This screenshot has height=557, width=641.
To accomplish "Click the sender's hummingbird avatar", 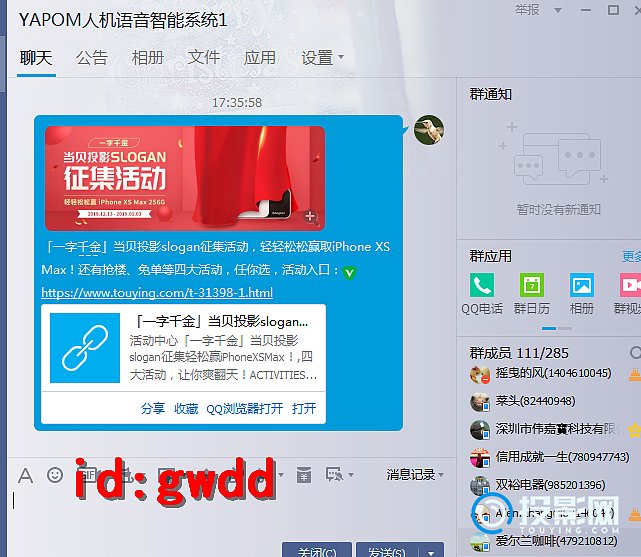I will [429, 130].
